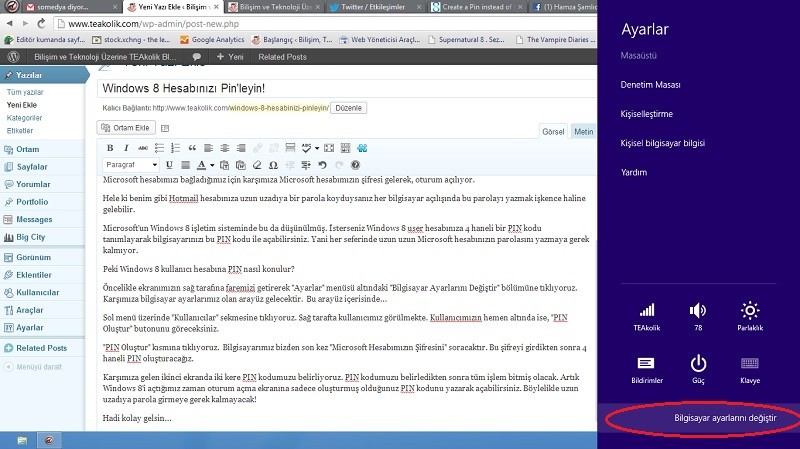Insert a numbered list
Image resolution: width=800 pixels, height=449 pixels.
[176, 148]
